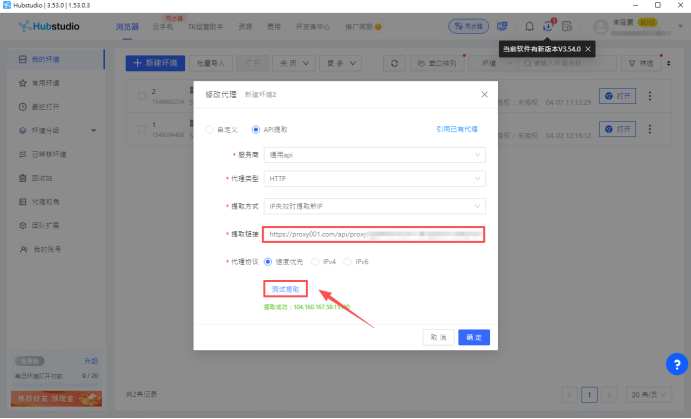Screen dimensions: 691x419
Task: Click the 测试提取 link
Action: pos(286,289)
